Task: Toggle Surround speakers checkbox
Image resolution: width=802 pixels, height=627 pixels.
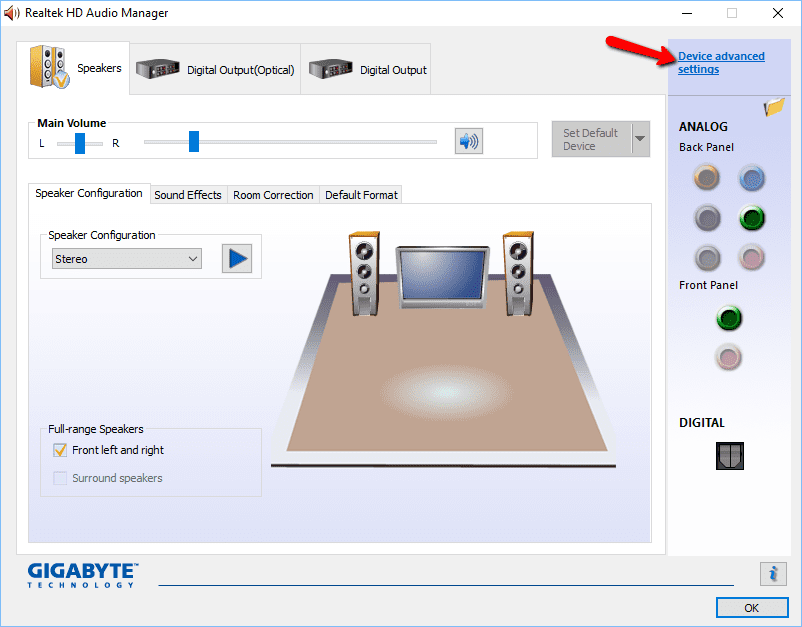Action: (60, 478)
